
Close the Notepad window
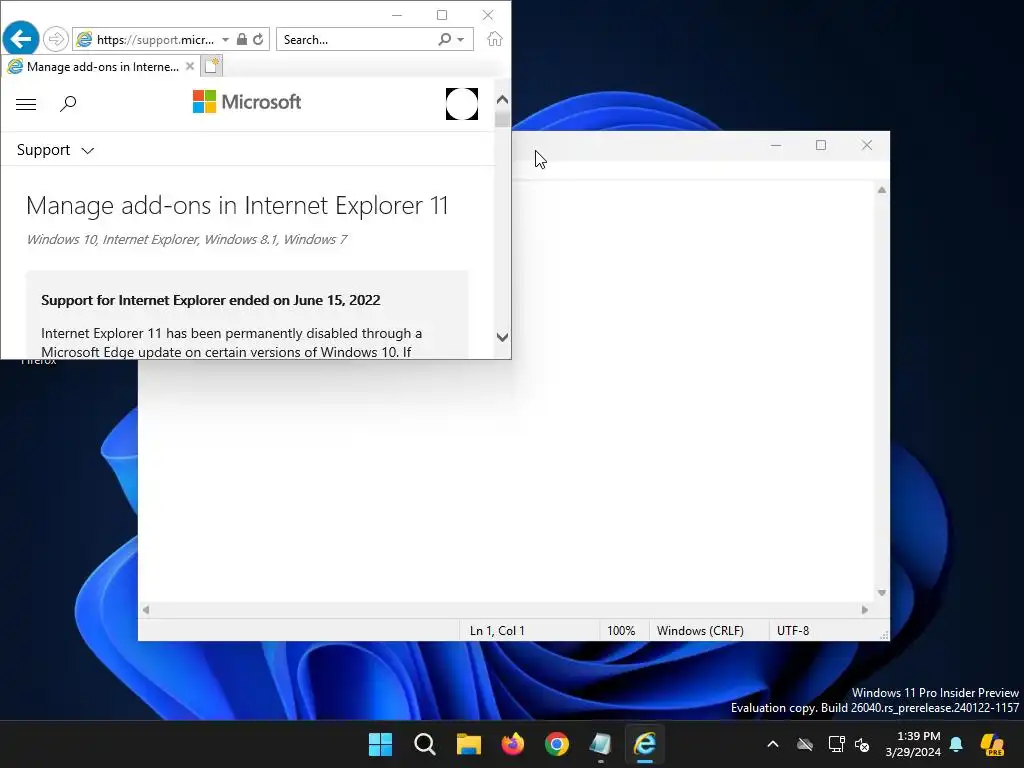click(x=867, y=145)
